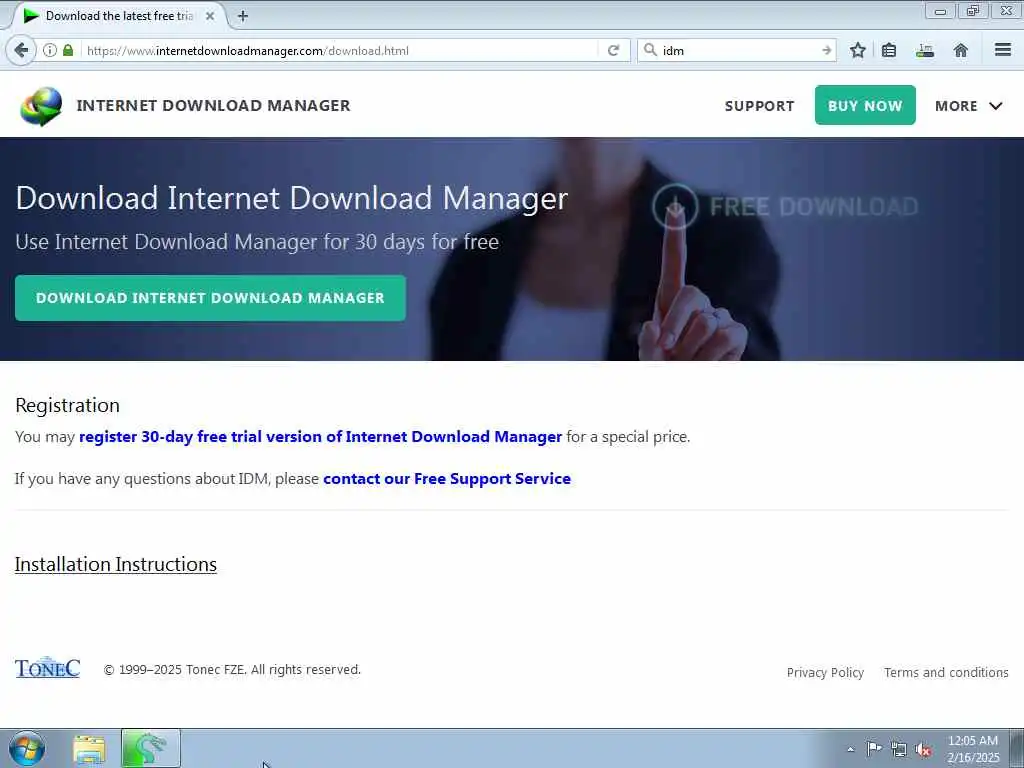Viewport: 1024px width, 768px height.
Task: Click the search magnifier icon
Action: tap(650, 50)
